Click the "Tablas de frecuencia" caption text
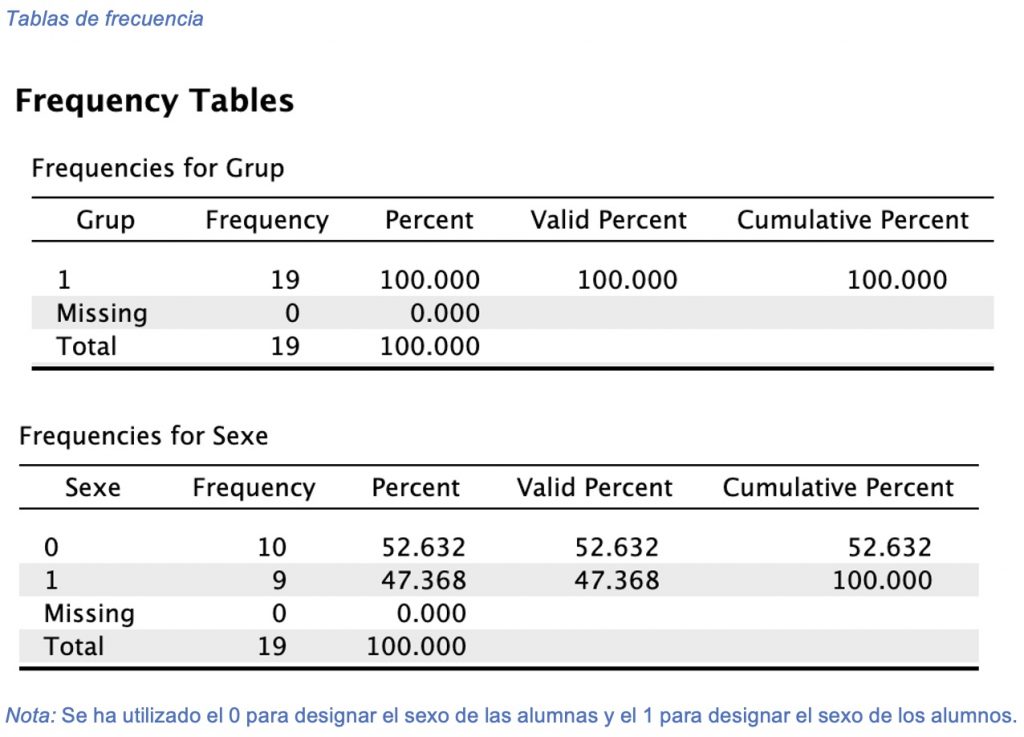This screenshot has width=1024, height=737. pos(105,19)
